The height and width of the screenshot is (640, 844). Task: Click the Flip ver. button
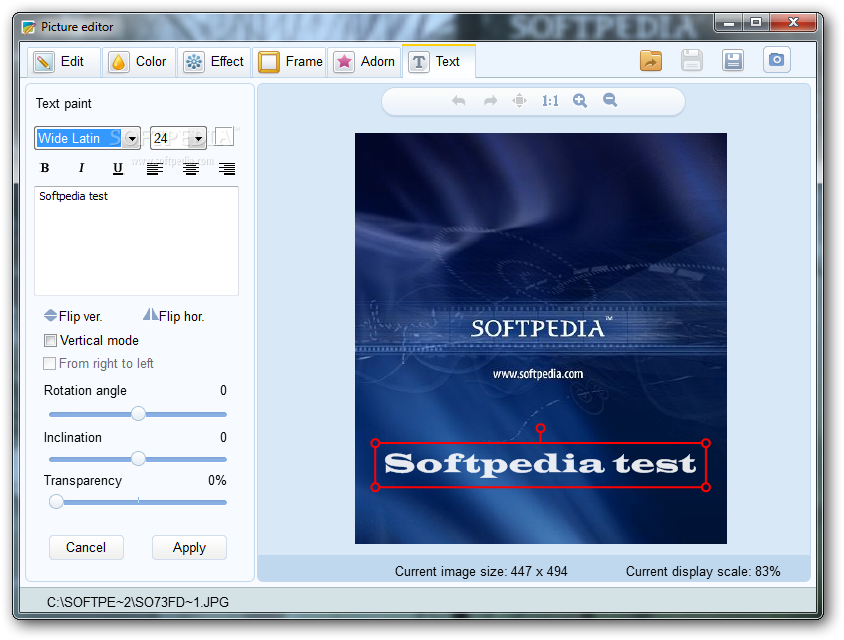pos(73,316)
